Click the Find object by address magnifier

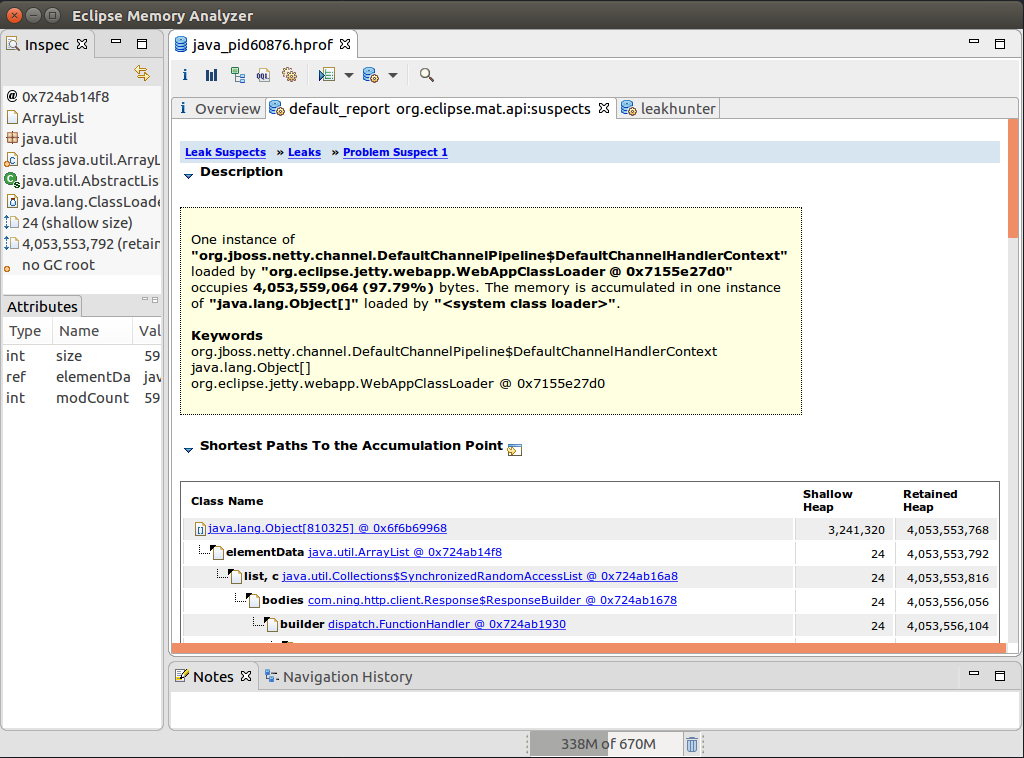click(x=426, y=75)
